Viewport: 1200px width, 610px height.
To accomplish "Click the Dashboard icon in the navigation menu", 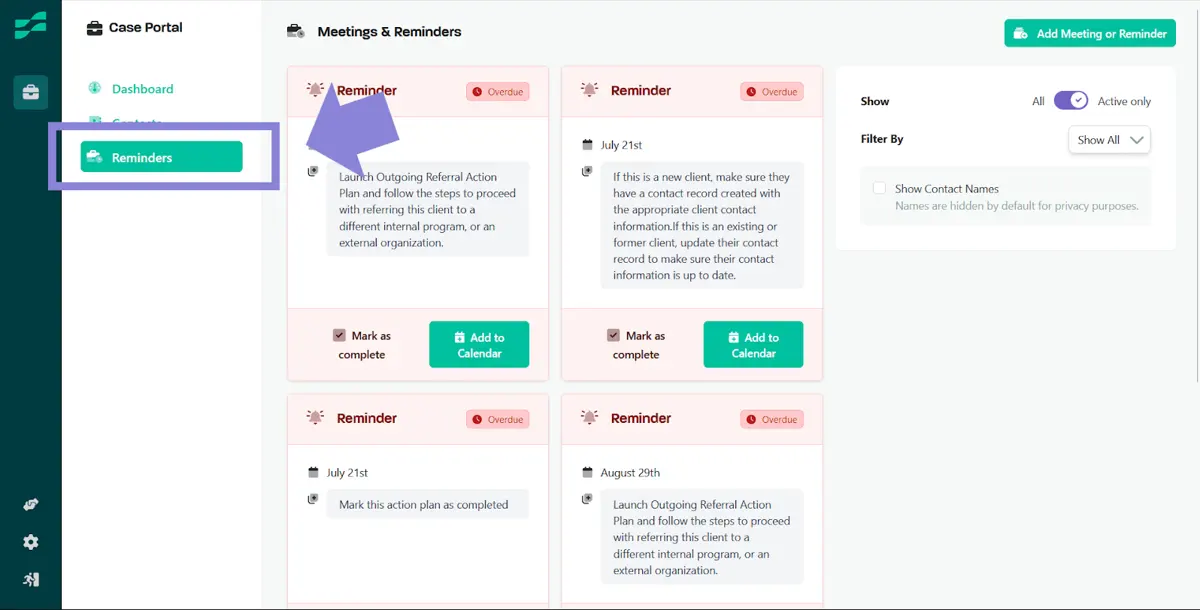I will click(95, 88).
